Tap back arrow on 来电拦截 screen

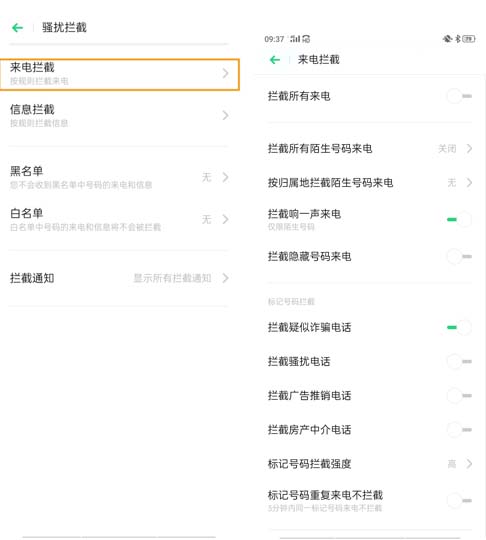pyautogui.click(x=275, y=60)
